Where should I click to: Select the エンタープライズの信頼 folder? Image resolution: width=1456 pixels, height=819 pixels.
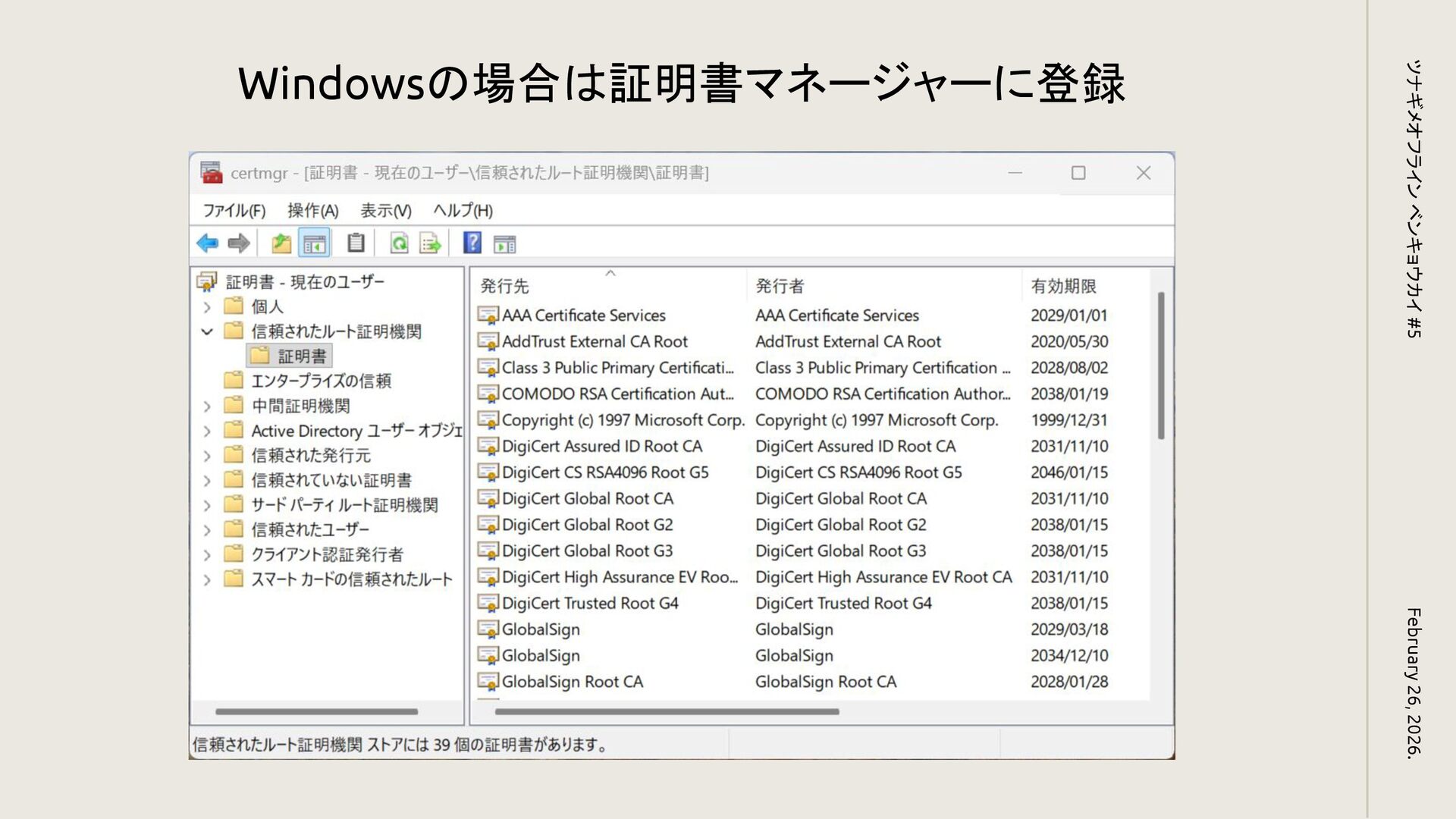(321, 381)
